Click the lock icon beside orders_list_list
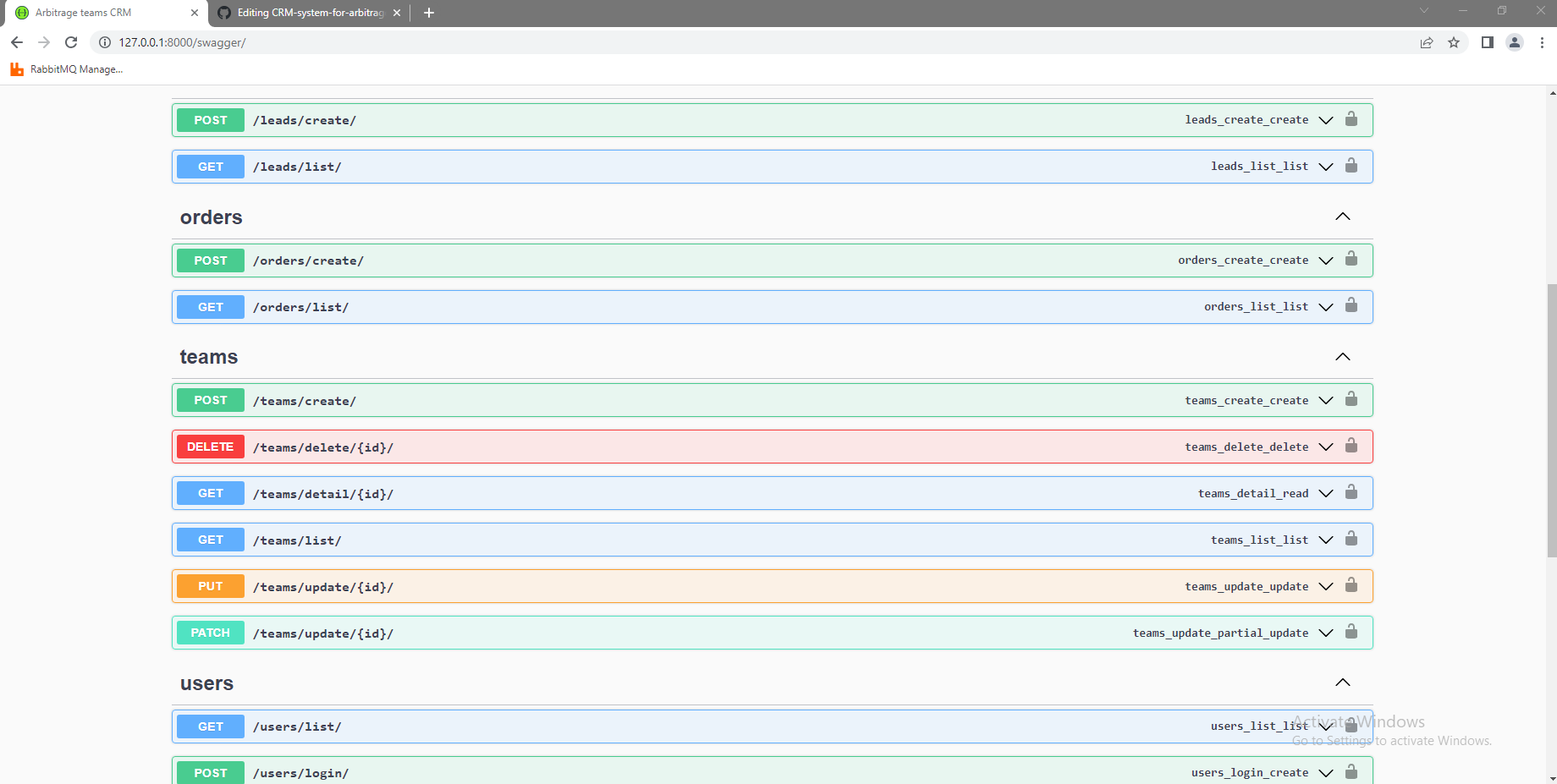The width and height of the screenshot is (1557, 784). tap(1351, 306)
